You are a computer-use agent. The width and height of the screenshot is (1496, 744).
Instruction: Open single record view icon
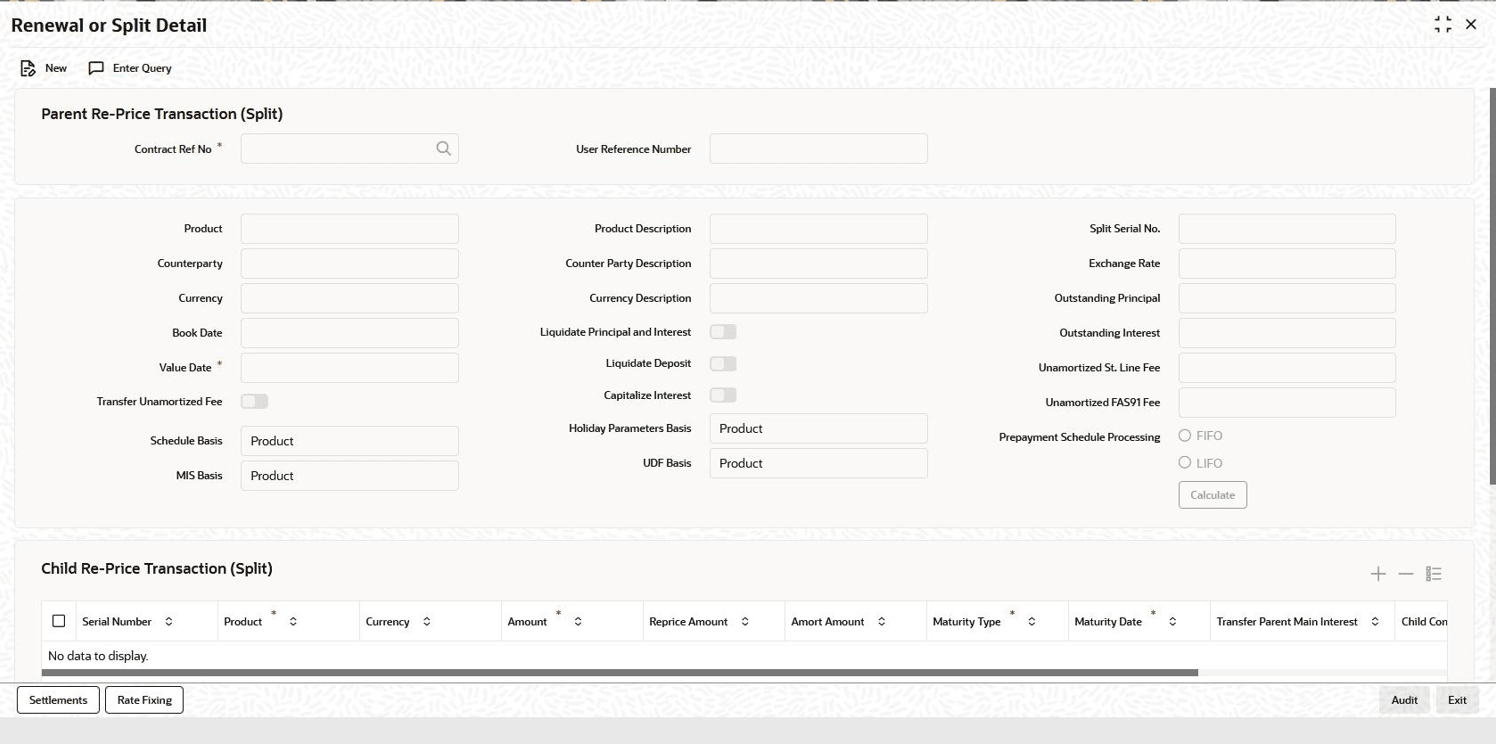(x=1433, y=574)
